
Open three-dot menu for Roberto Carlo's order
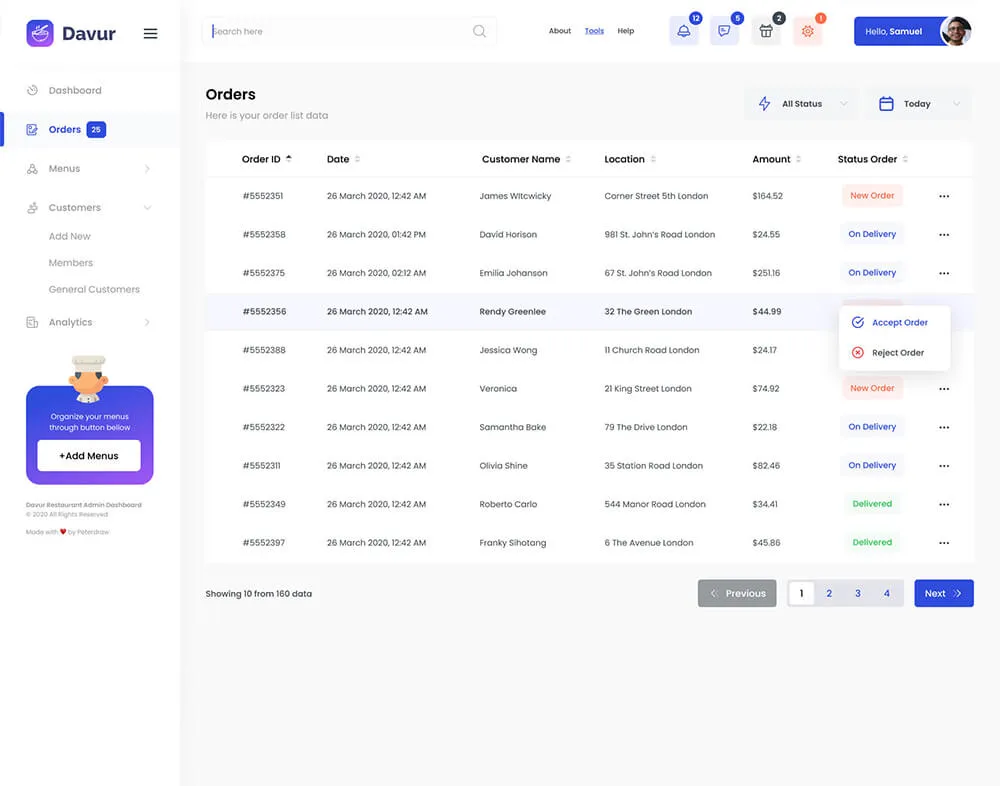coord(944,505)
